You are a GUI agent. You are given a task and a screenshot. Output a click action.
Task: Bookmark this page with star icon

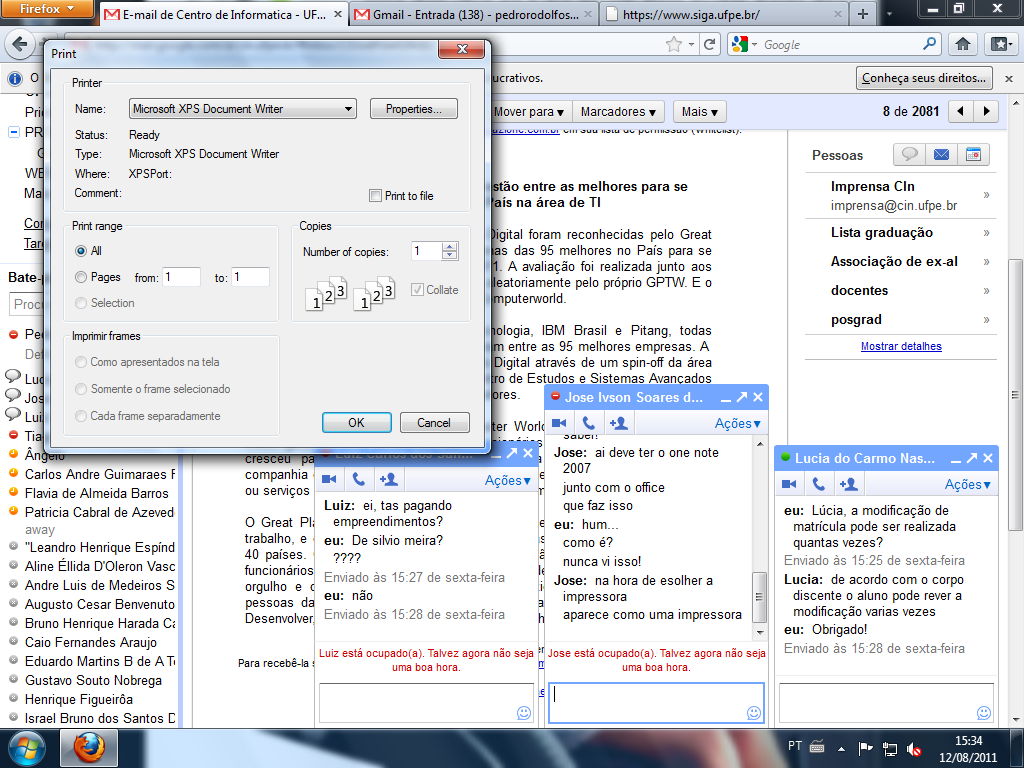673,44
